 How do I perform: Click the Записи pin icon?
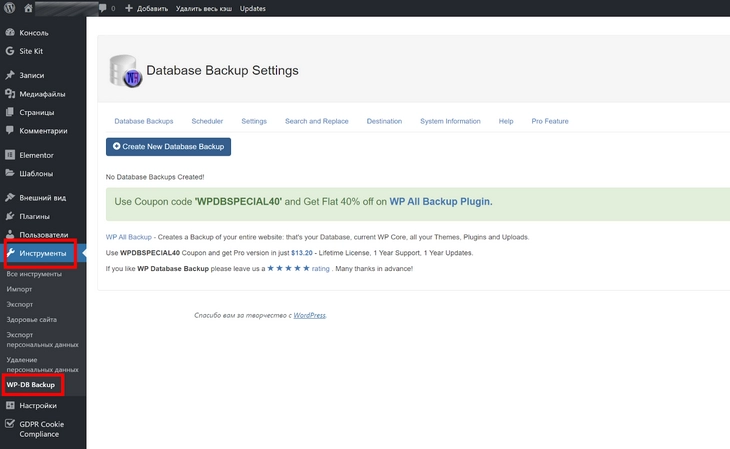pos(10,75)
